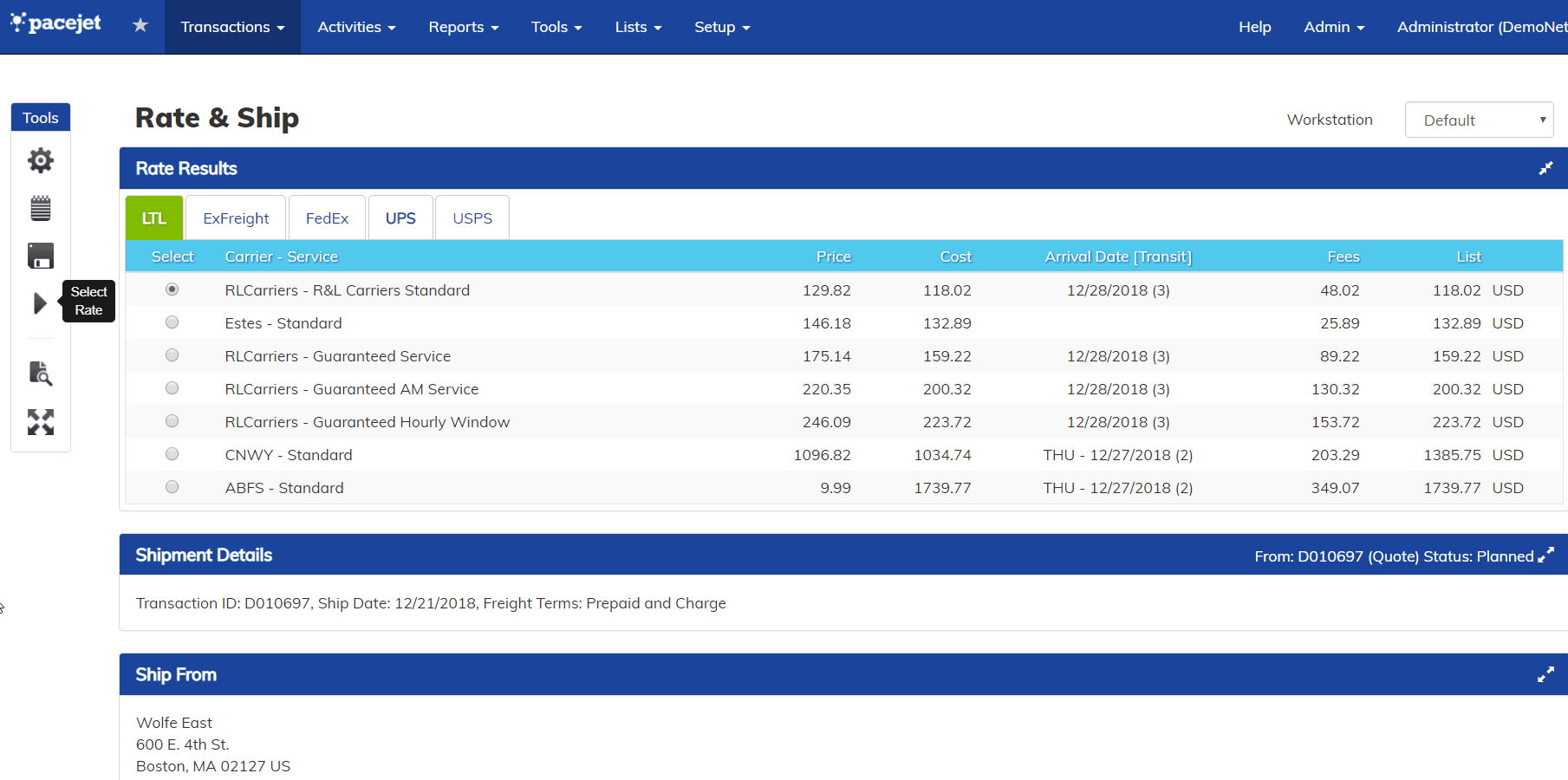Select RLCarriers R&L Carriers Standard rate
This screenshot has height=780, width=1568.
[172, 289]
